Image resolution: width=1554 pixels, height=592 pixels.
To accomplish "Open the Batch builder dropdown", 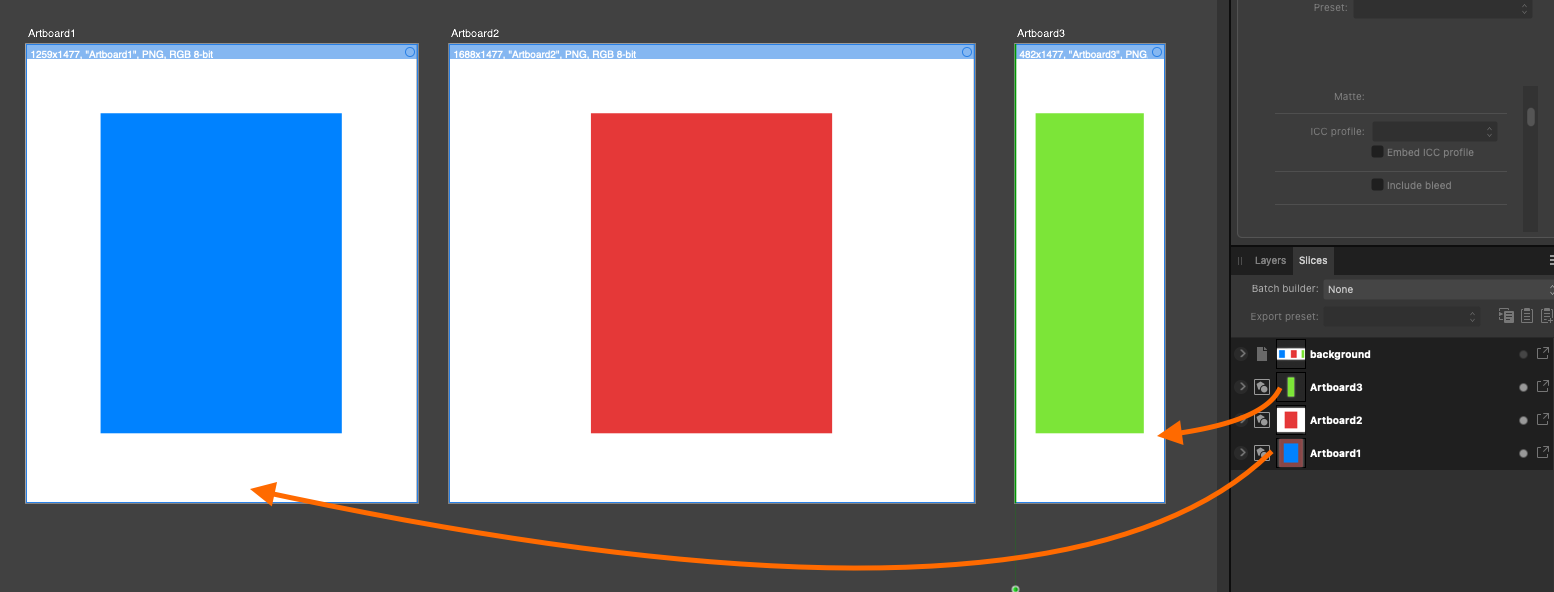I will [1438, 289].
